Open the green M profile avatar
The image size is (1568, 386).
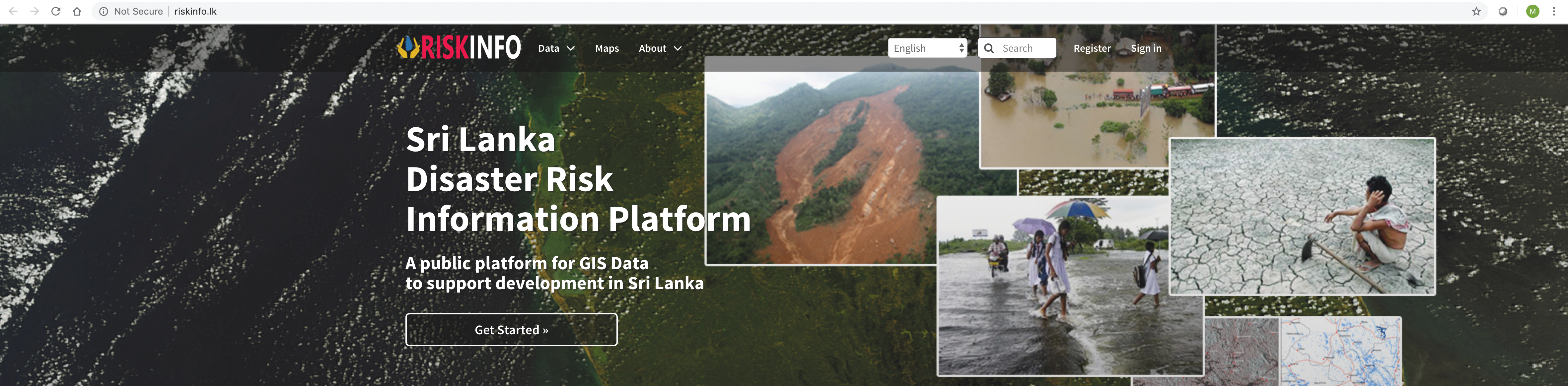(1533, 12)
